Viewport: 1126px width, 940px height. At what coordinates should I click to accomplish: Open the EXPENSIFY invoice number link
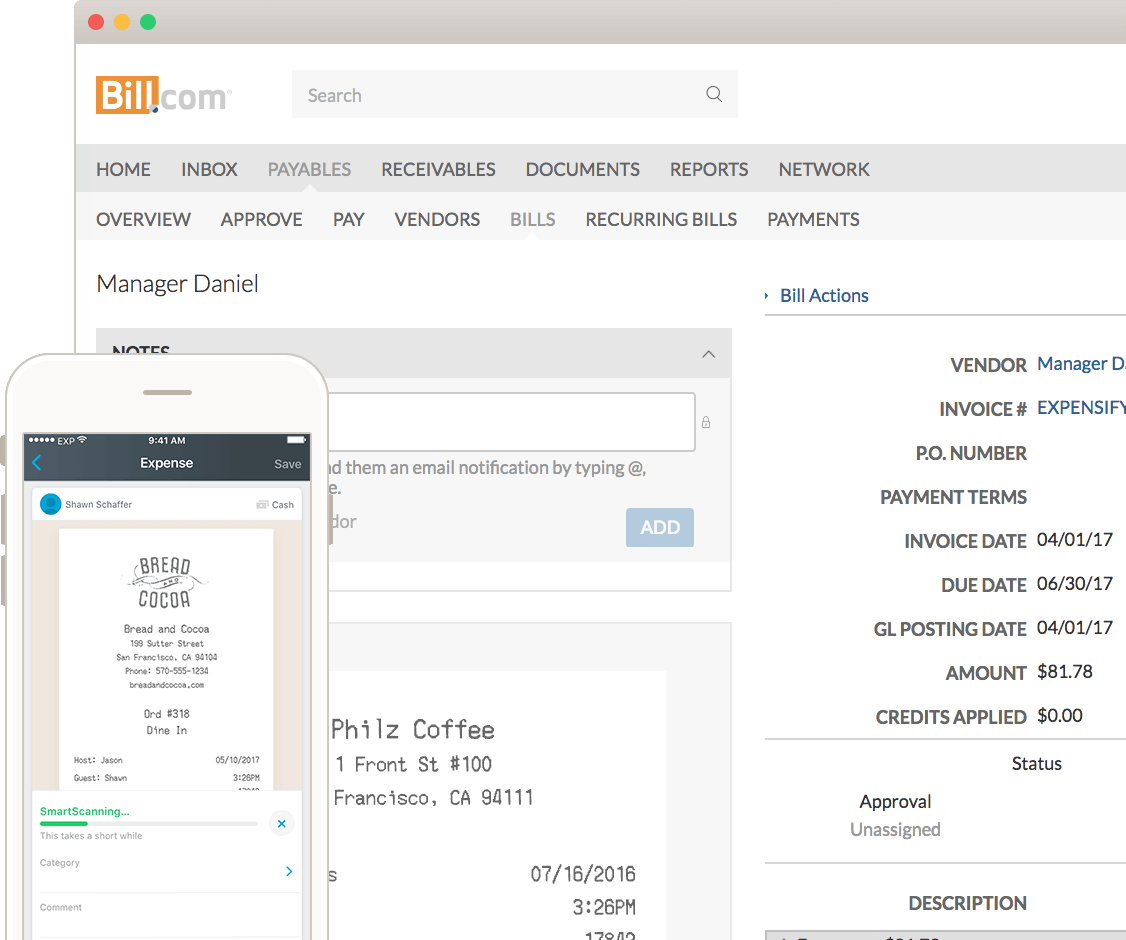pyautogui.click(x=1081, y=408)
